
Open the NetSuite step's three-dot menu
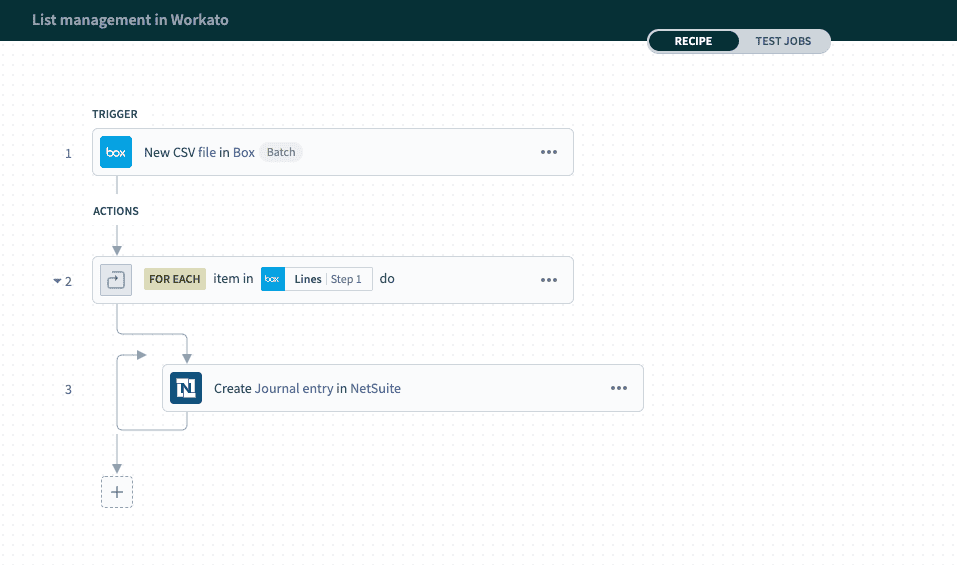pyautogui.click(x=619, y=388)
